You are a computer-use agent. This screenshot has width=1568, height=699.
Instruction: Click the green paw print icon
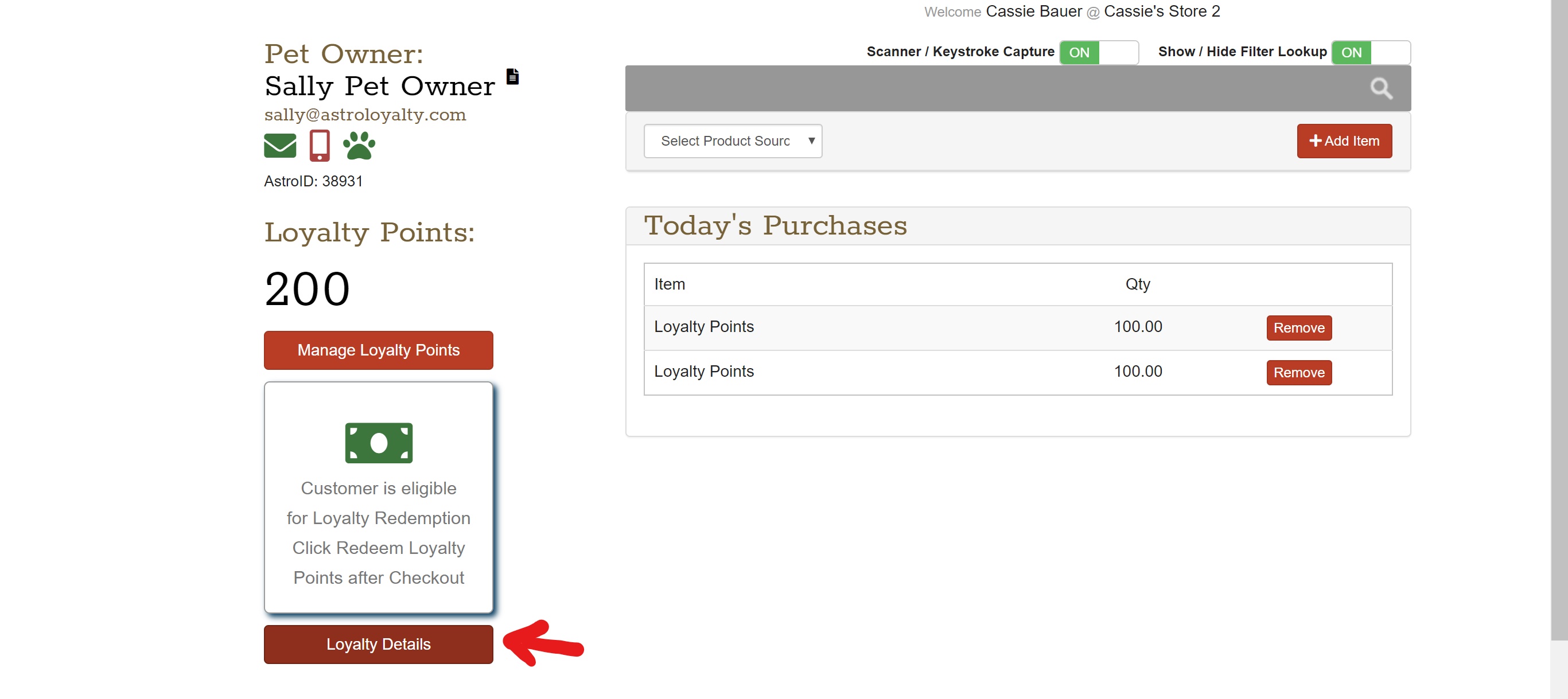pyautogui.click(x=359, y=146)
